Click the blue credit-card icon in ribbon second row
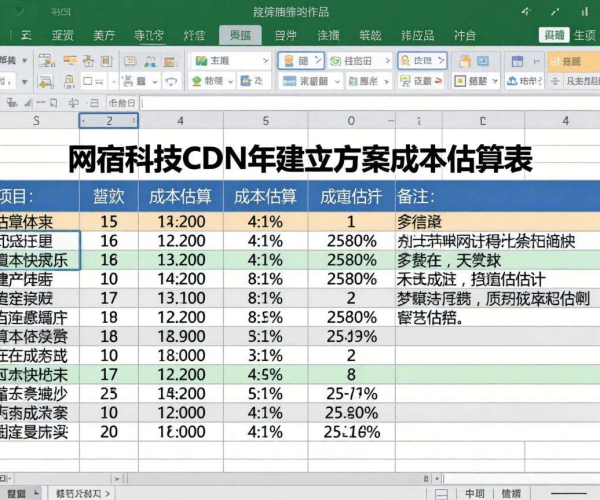Image resolution: width=600 pixels, height=500 pixels. pos(289,81)
